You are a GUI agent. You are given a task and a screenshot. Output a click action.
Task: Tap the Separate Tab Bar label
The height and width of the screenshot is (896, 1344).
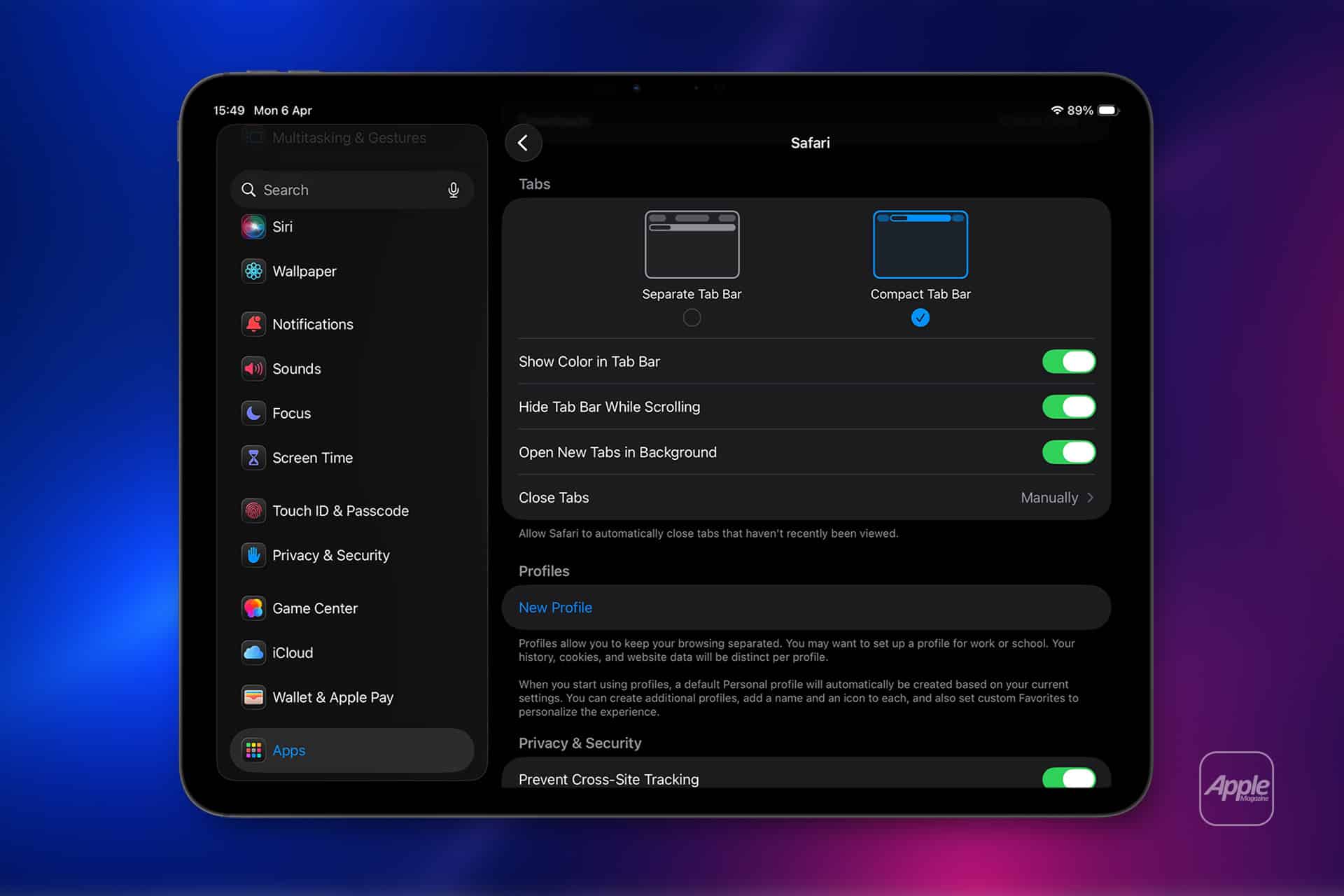tap(692, 294)
